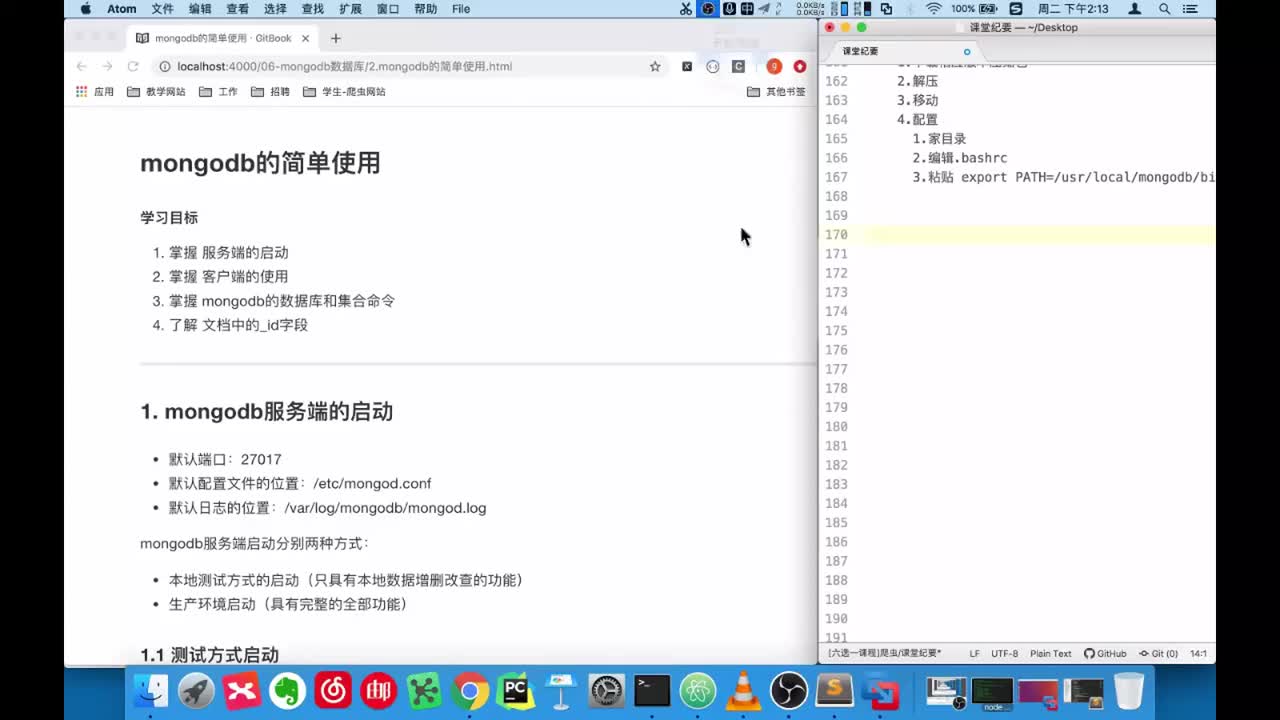Click the heading 1. mongodb服务端的启动
This screenshot has width=1280, height=720.
click(266, 411)
